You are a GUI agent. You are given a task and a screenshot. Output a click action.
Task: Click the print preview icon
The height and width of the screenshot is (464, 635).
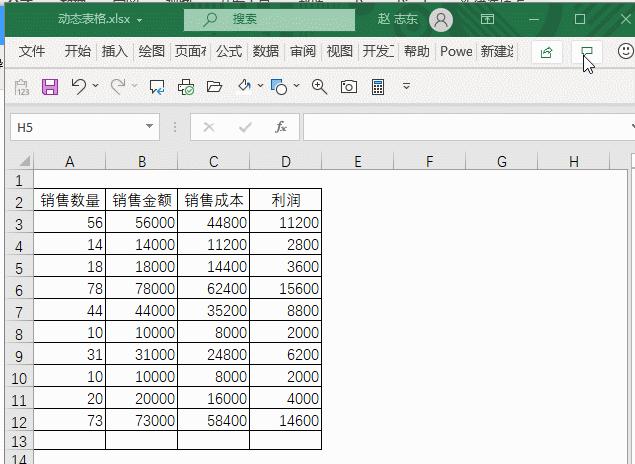(x=186, y=87)
